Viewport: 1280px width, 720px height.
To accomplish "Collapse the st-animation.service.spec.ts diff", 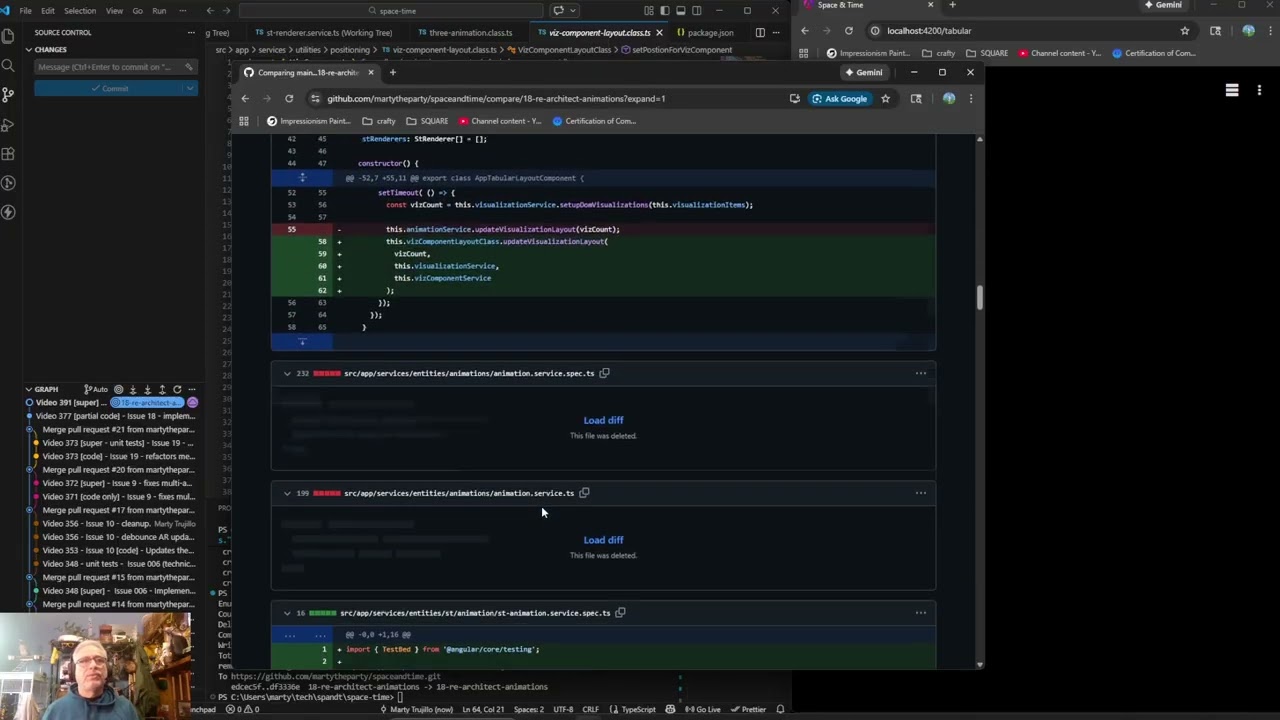I will pyautogui.click(x=287, y=613).
